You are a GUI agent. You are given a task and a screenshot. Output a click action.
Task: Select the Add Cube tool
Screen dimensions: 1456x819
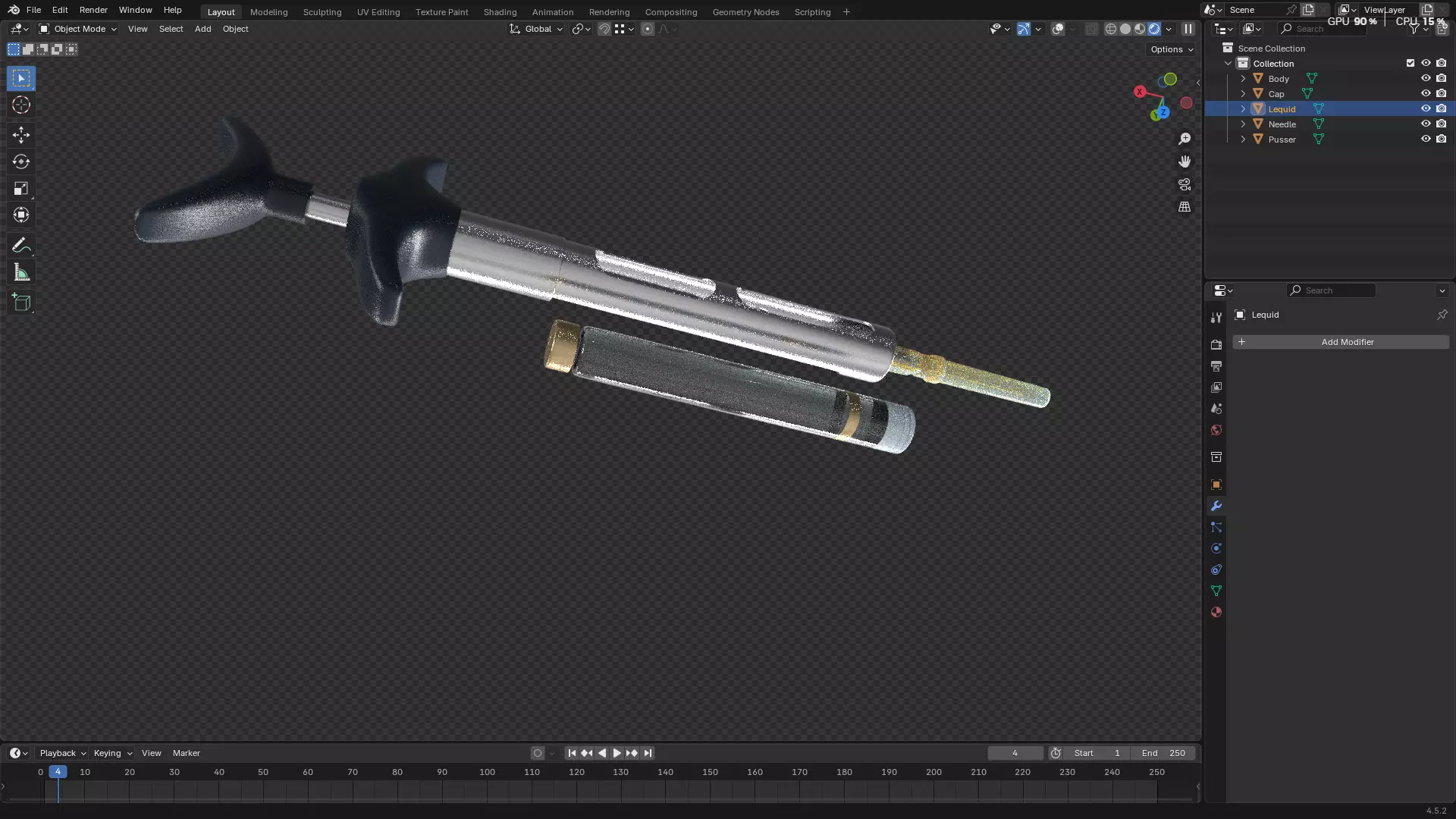click(x=21, y=303)
